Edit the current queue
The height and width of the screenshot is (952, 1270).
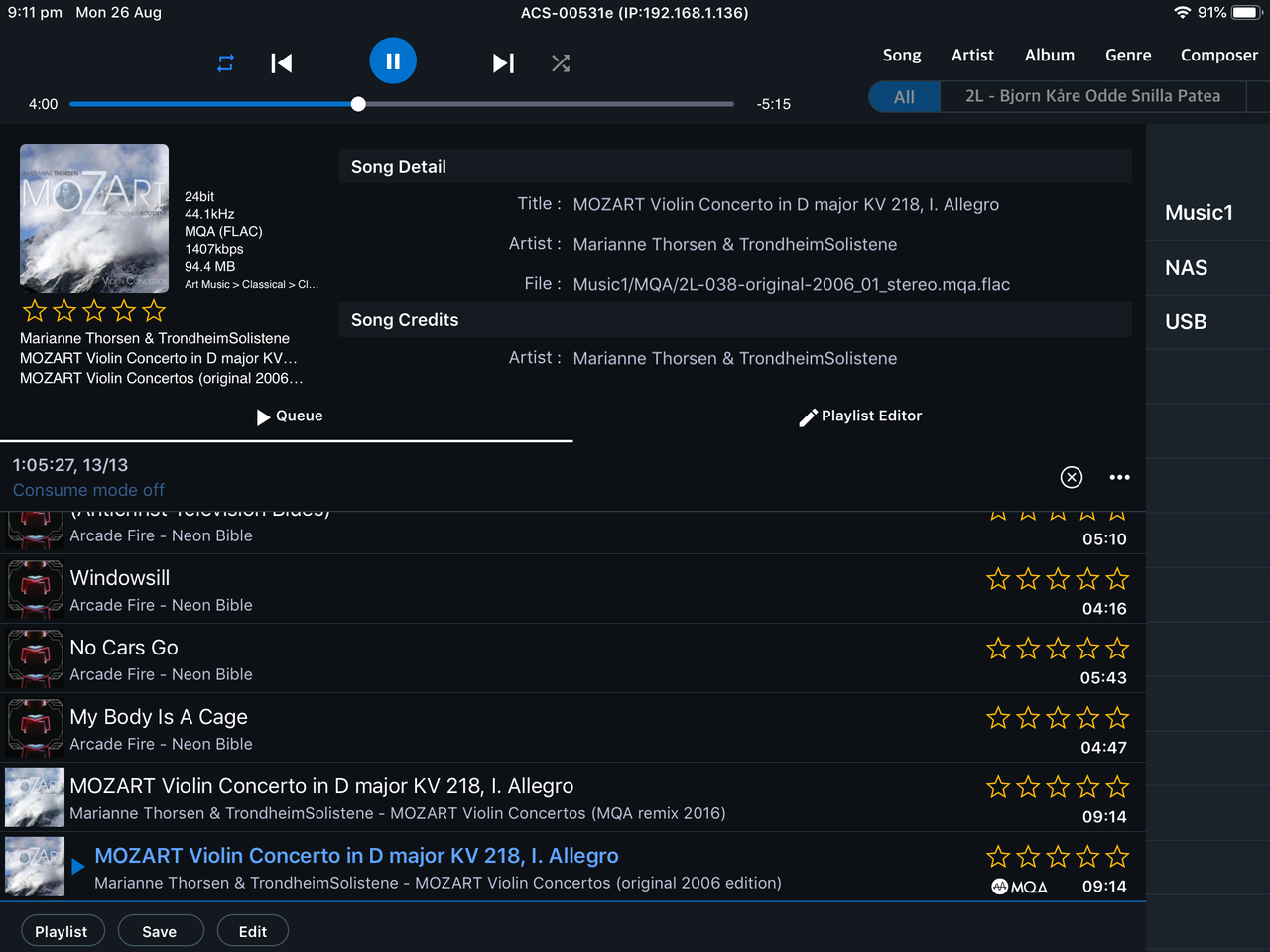click(253, 931)
